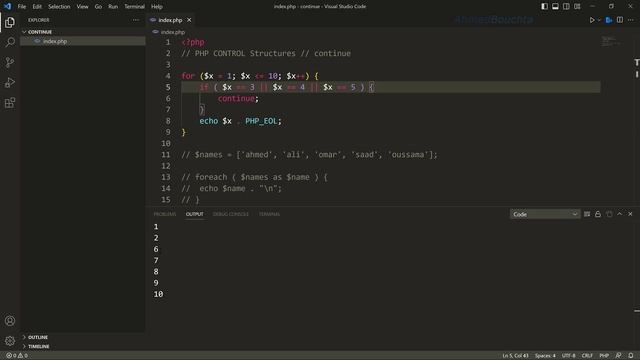Open the Code output channel dropdown
This screenshot has height=360, width=640.
(x=545, y=214)
